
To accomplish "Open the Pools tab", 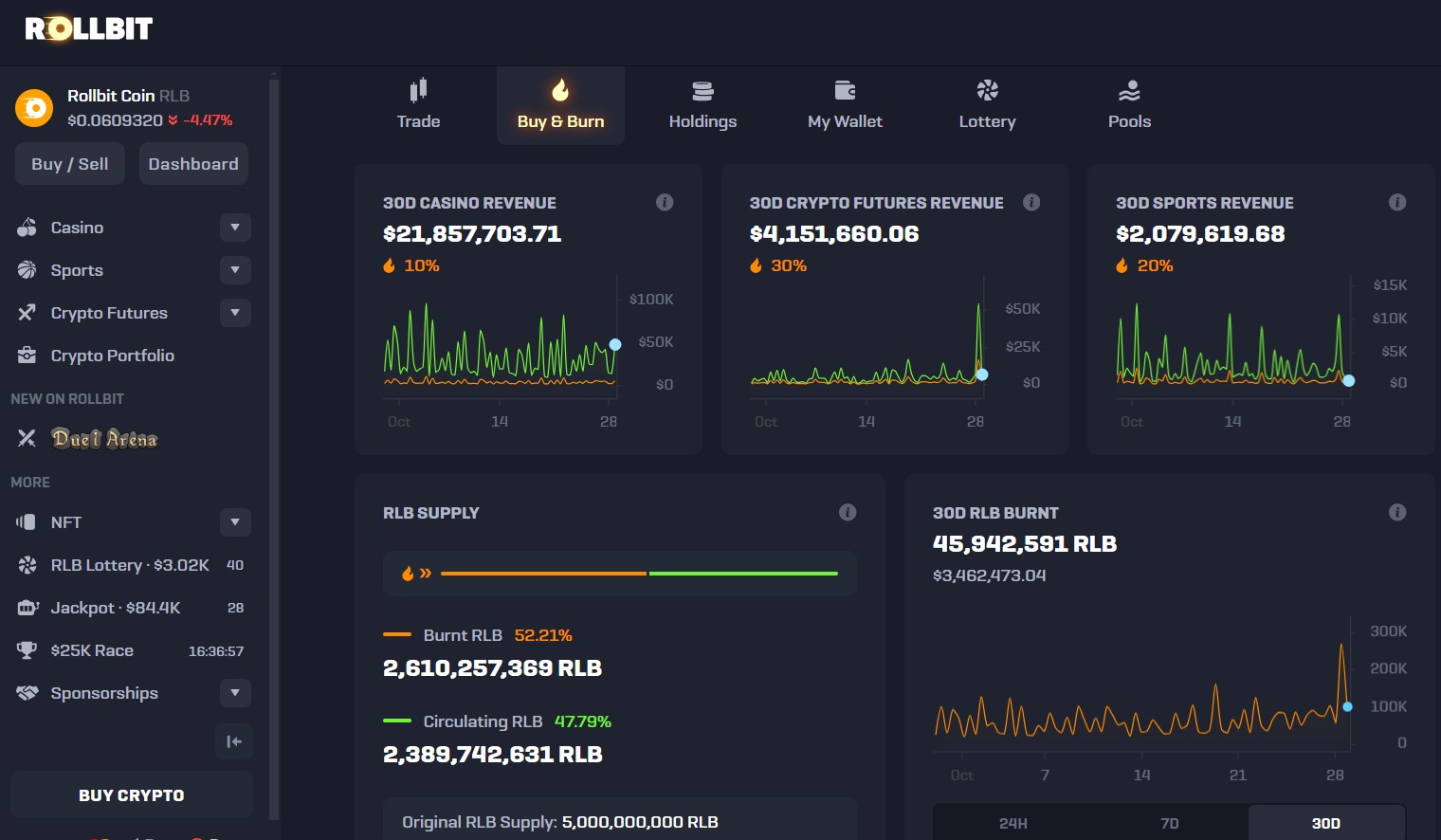I will 1129,105.
